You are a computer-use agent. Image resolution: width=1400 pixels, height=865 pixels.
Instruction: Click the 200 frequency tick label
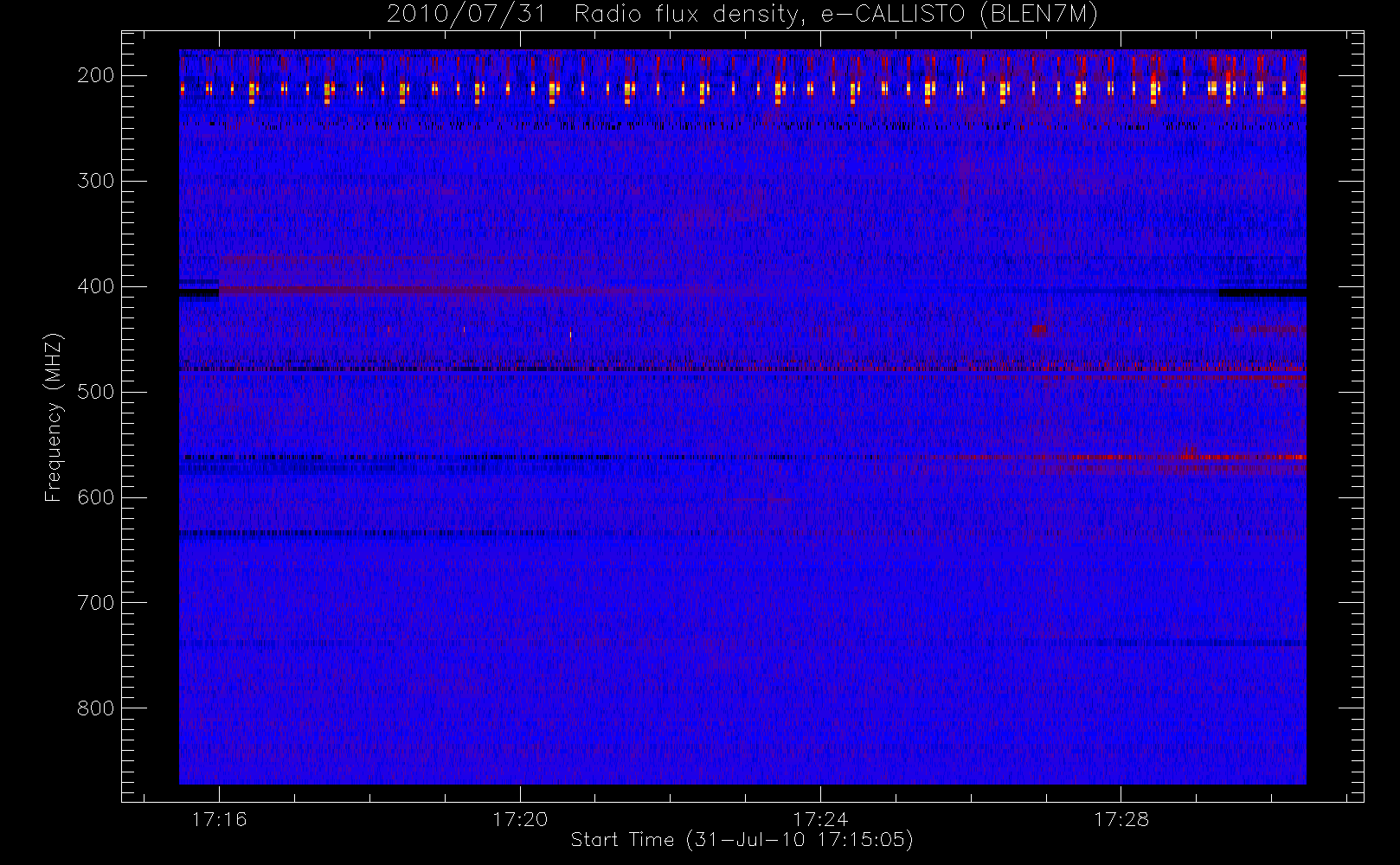(x=96, y=75)
